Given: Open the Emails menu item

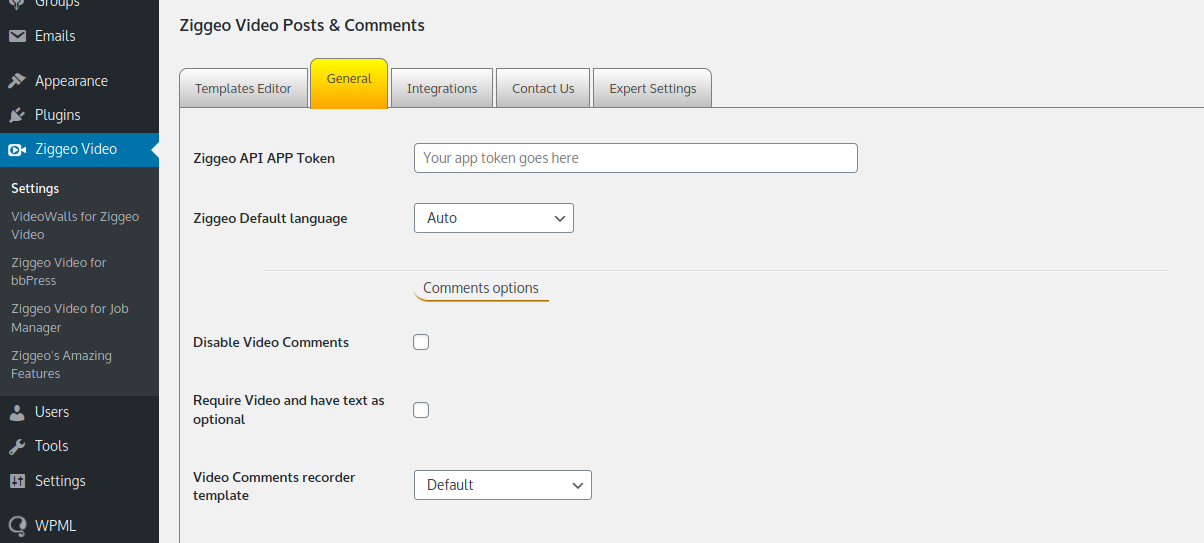Looking at the screenshot, I should coord(79,36).
